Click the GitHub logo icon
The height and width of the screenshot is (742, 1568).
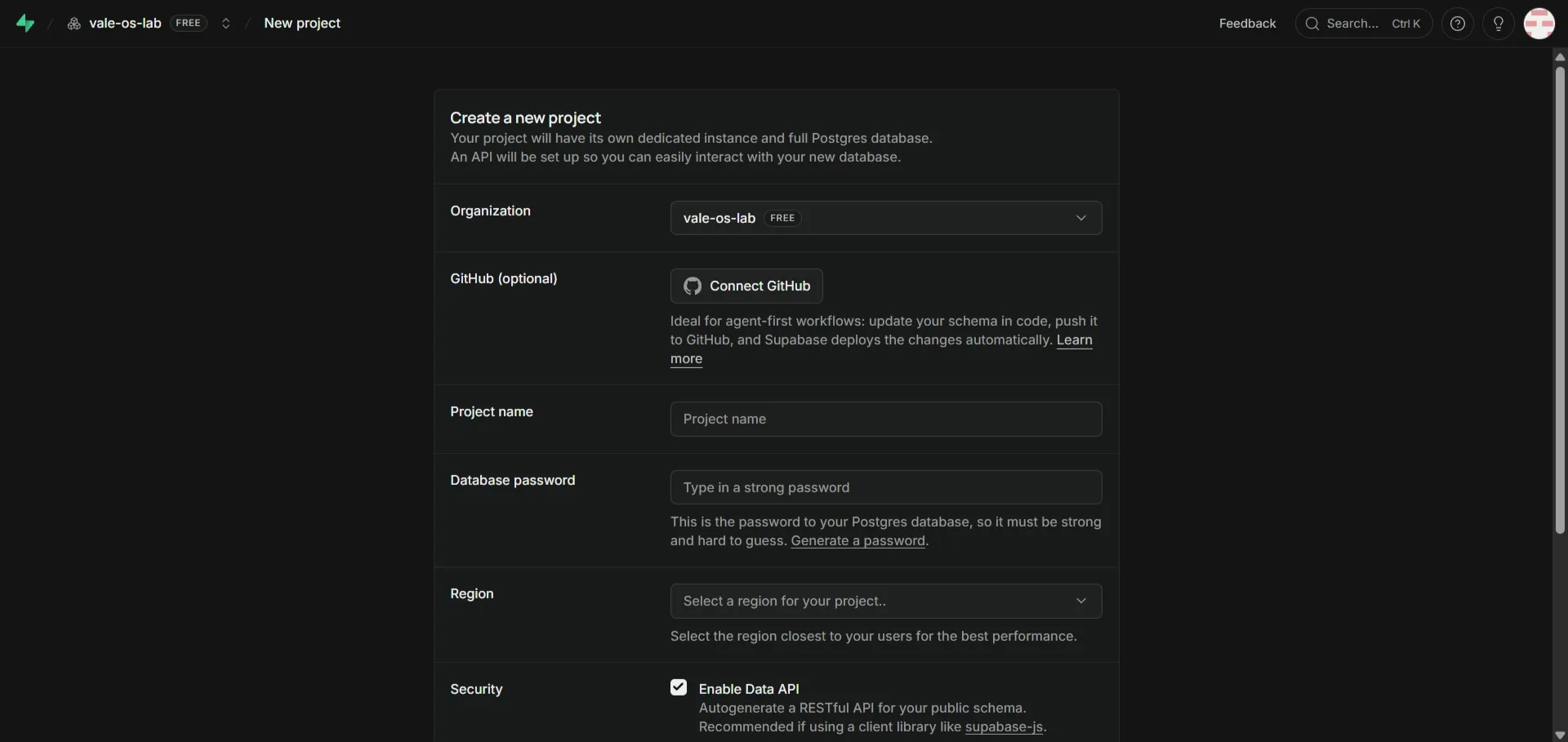point(693,286)
